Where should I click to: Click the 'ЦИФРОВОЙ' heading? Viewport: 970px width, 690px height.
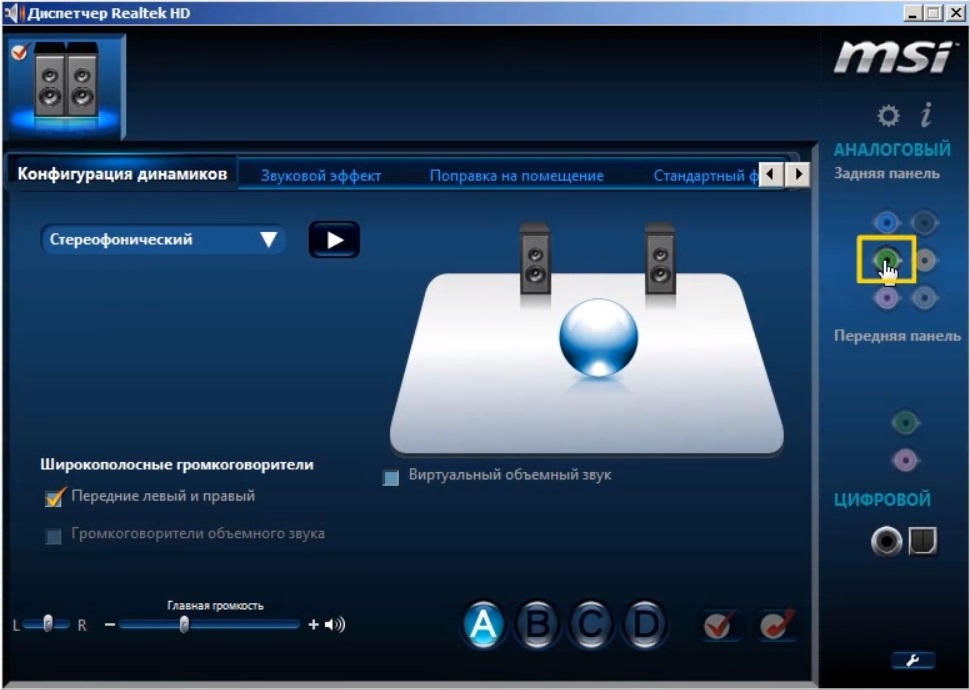pyautogui.click(x=882, y=499)
